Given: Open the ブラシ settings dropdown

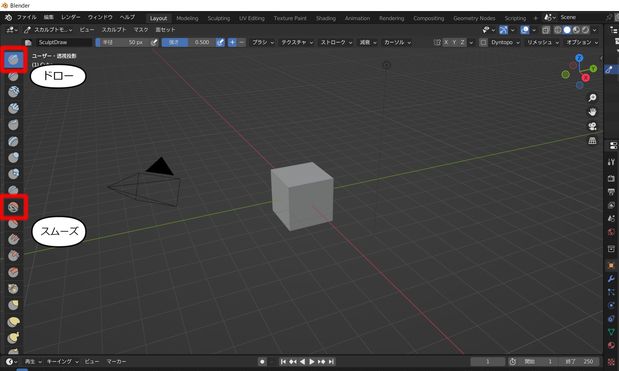Looking at the screenshot, I should point(263,42).
